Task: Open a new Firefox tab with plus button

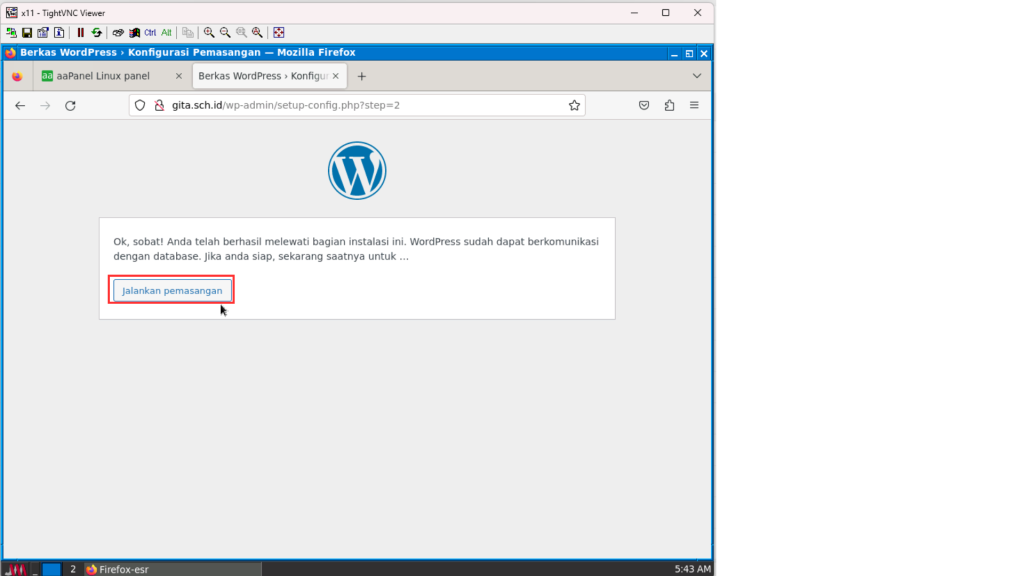Action: (362, 76)
